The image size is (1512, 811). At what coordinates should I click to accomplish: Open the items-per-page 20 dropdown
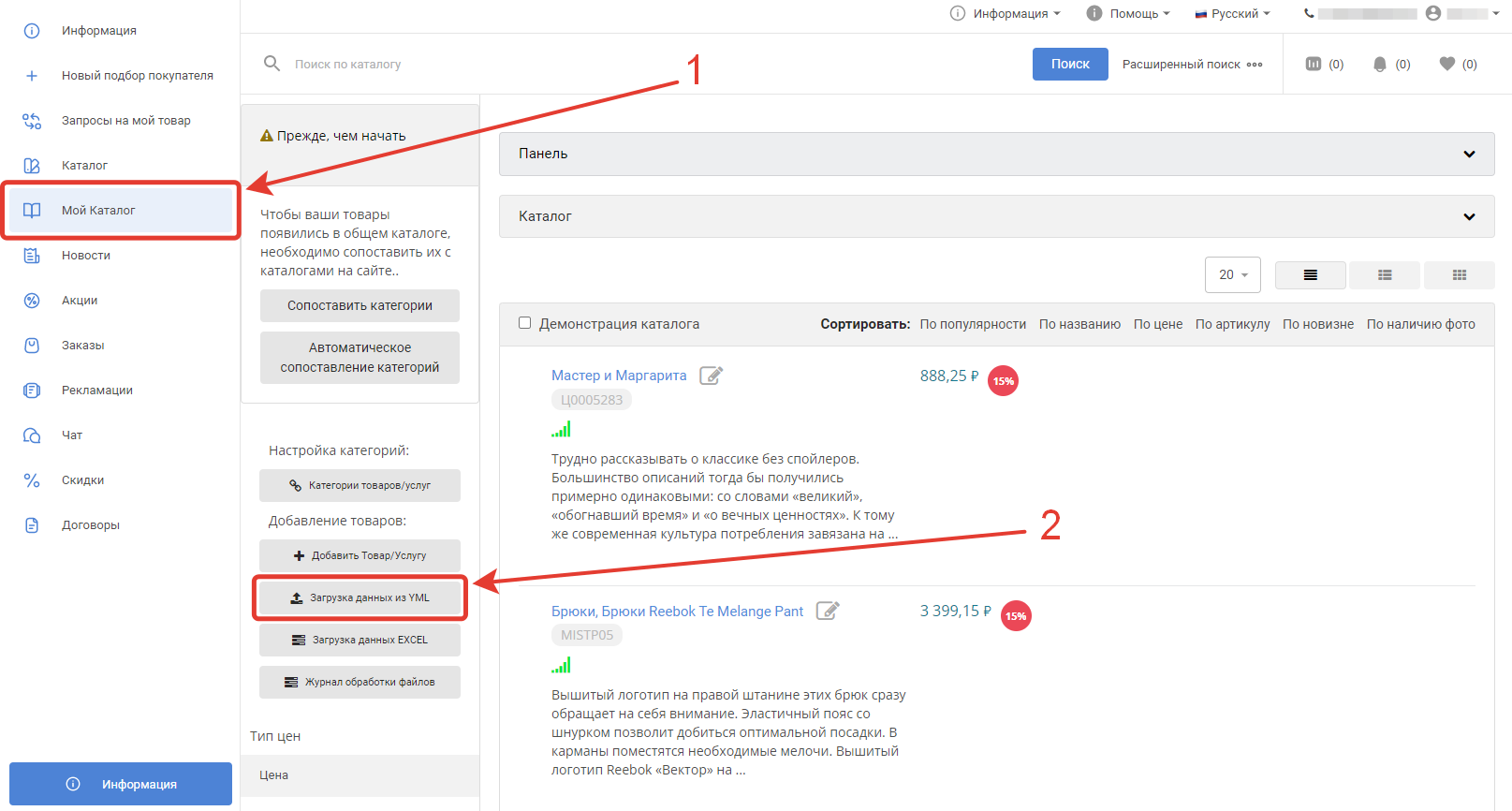click(1232, 275)
